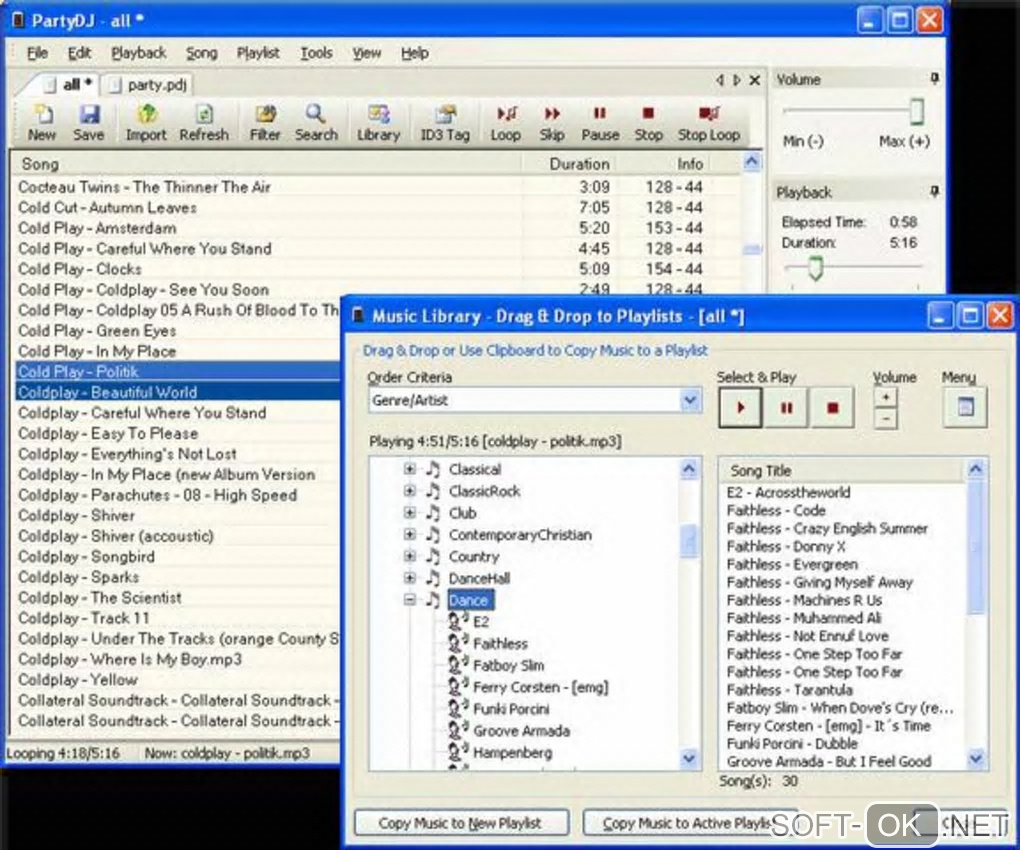Expand the Classical genre node
The height and width of the screenshot is (850, 1020).
click(x=410, y=469)
